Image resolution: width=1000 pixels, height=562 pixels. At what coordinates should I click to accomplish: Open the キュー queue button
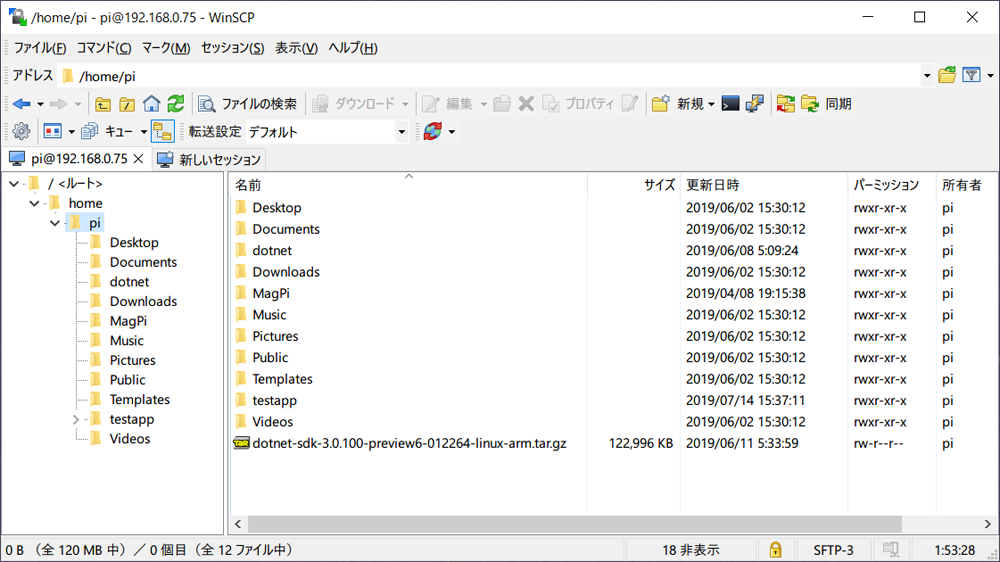tap(108, 131)
